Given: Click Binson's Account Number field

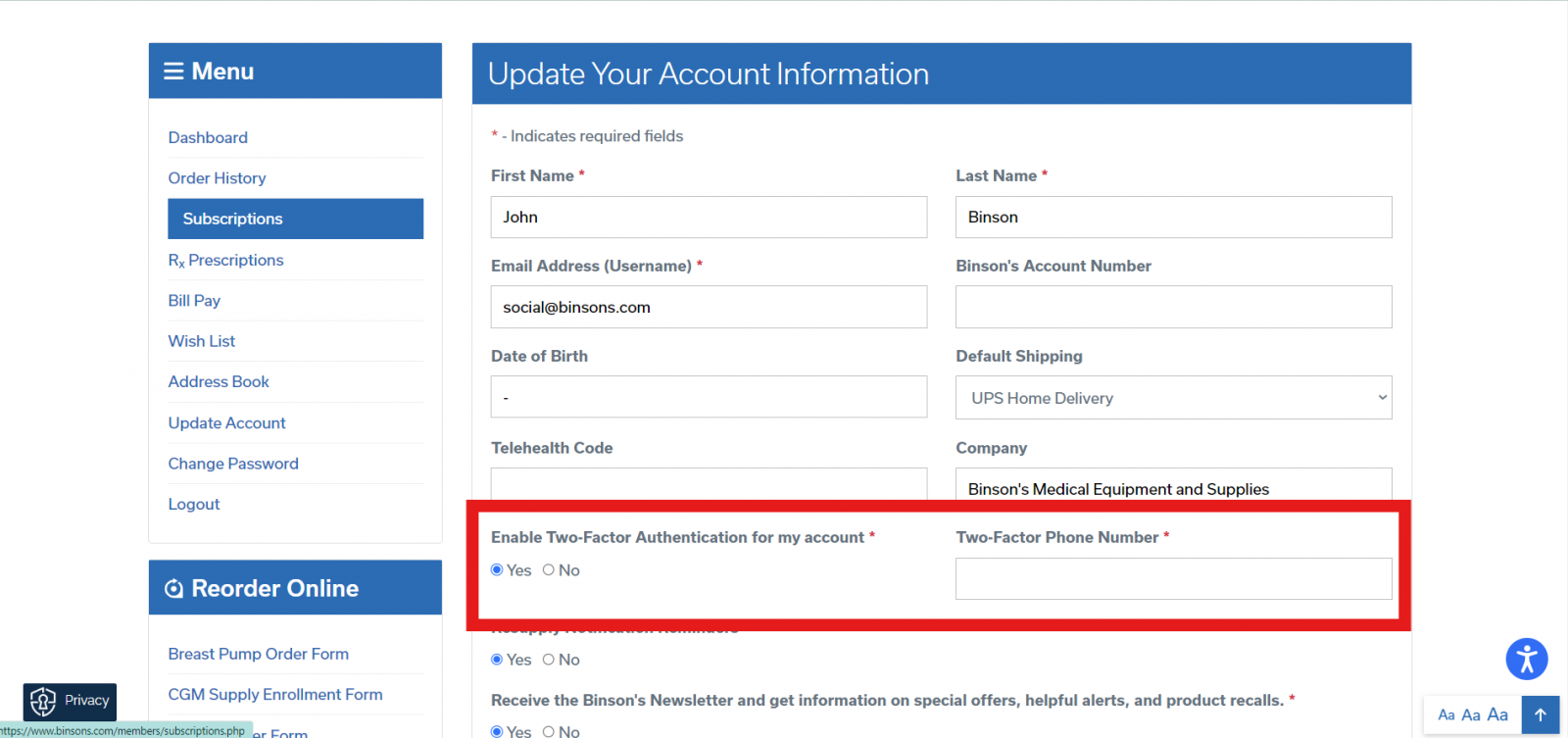Looking at the screenshot, I should coord(1174,307).
